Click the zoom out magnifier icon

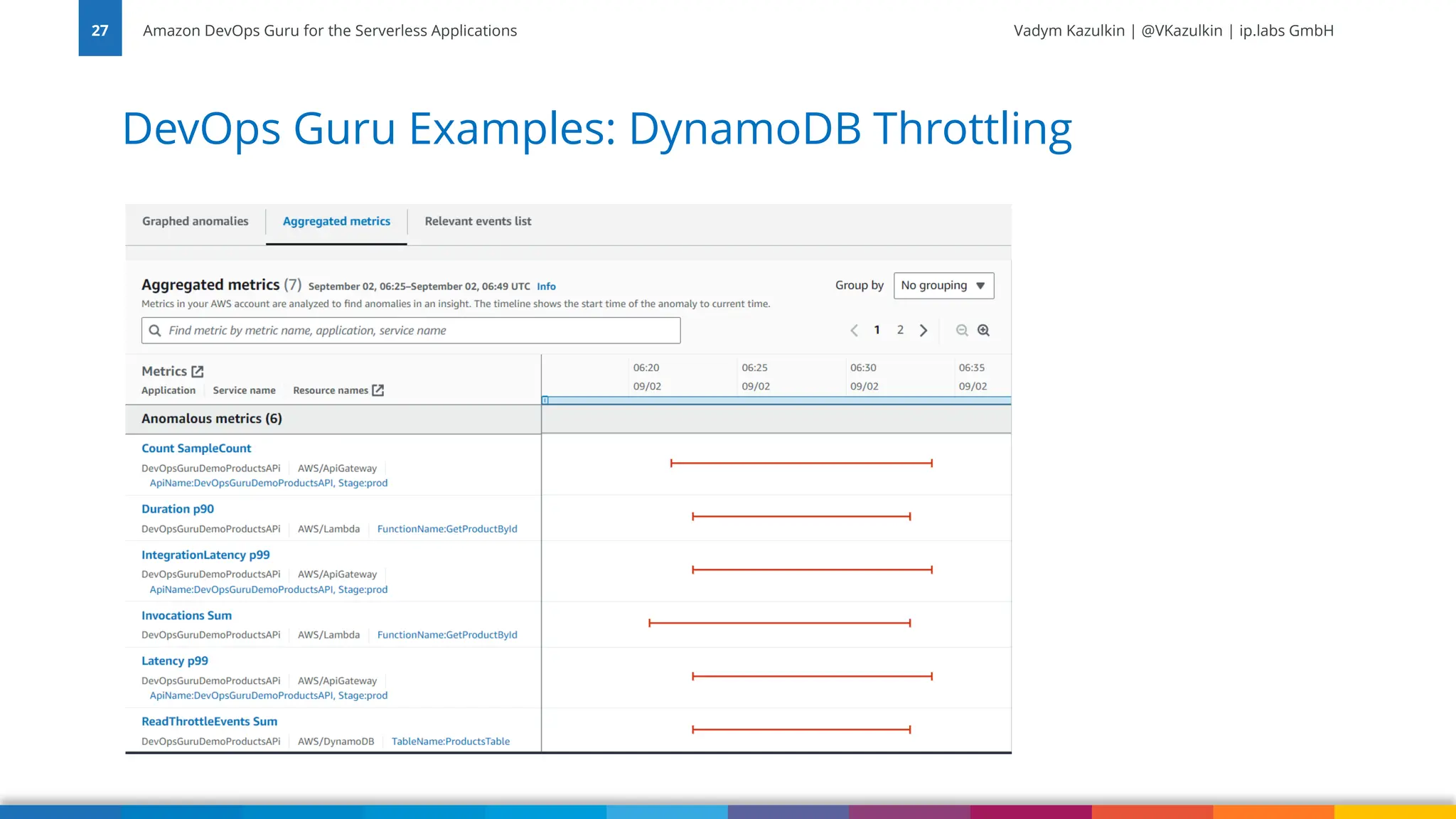point(962,330)
